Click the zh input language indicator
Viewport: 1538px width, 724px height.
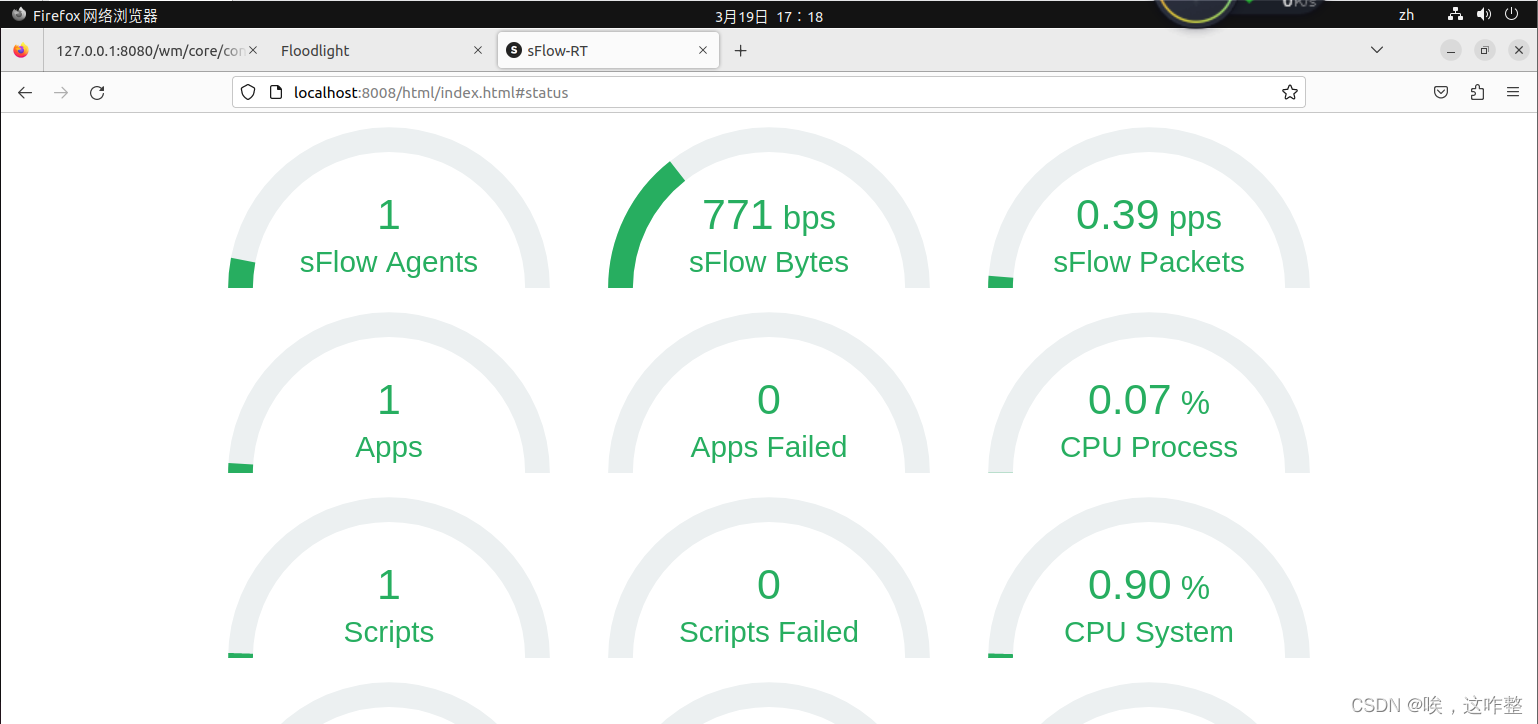tap(1407, 15)
